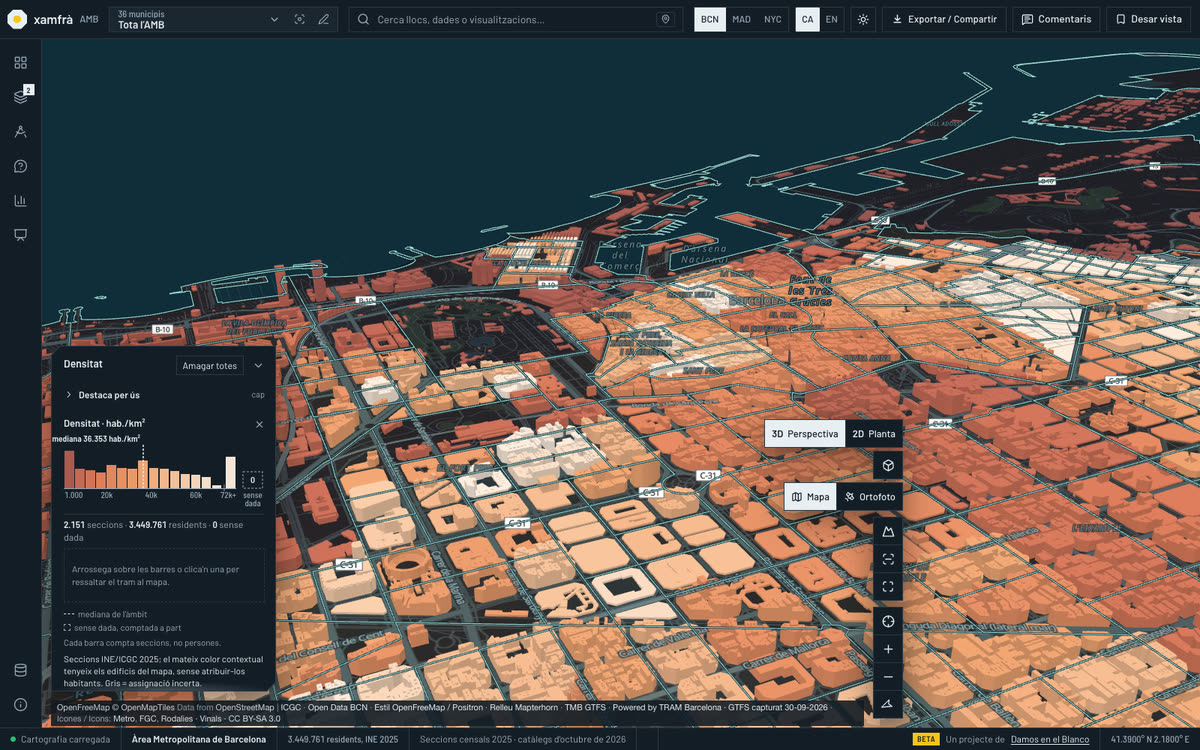
Task: Click the AMB label next to logo
Action: click(x=89, y=19)
